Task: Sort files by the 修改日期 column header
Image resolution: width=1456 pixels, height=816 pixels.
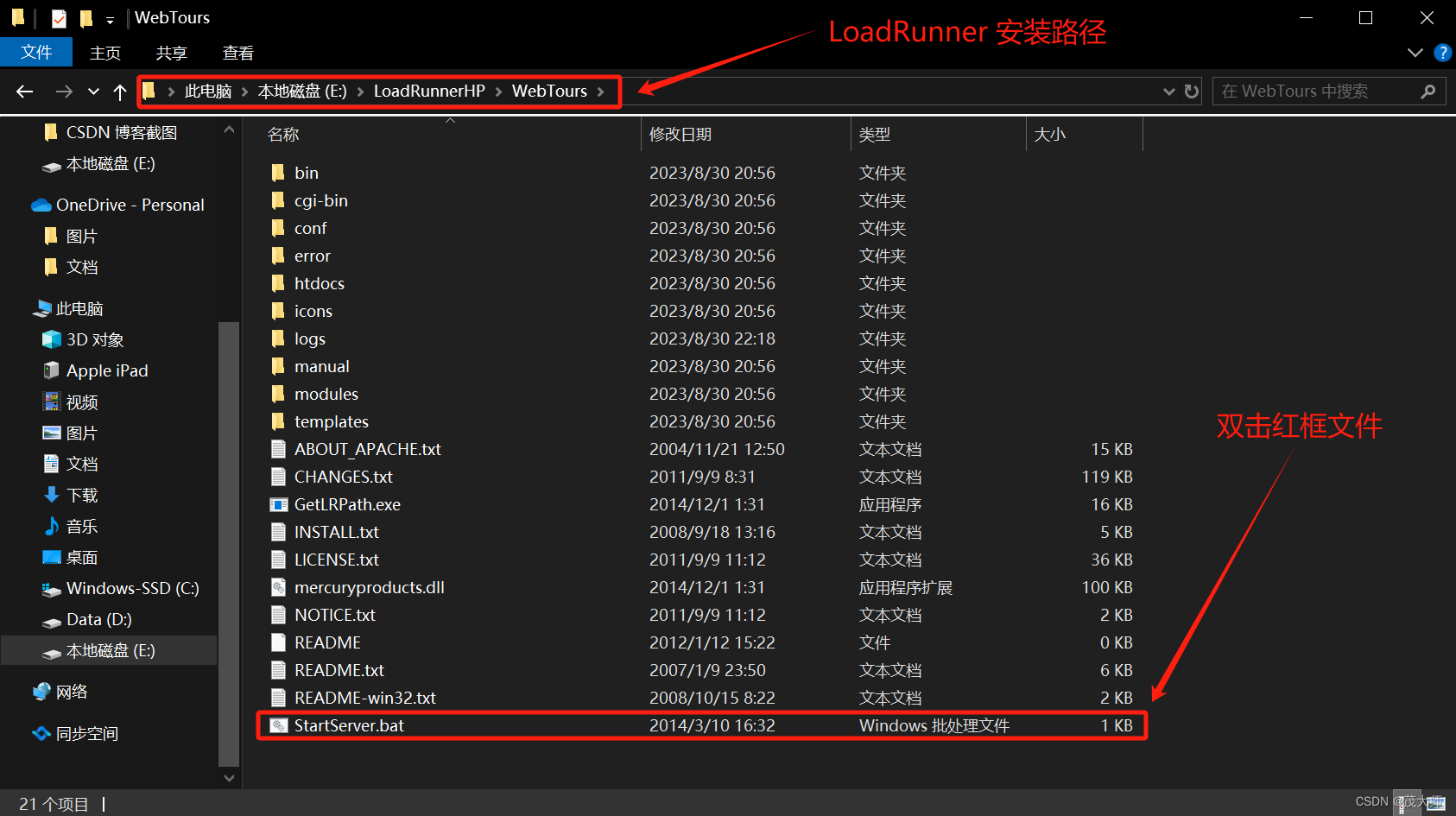Action: 681,134
